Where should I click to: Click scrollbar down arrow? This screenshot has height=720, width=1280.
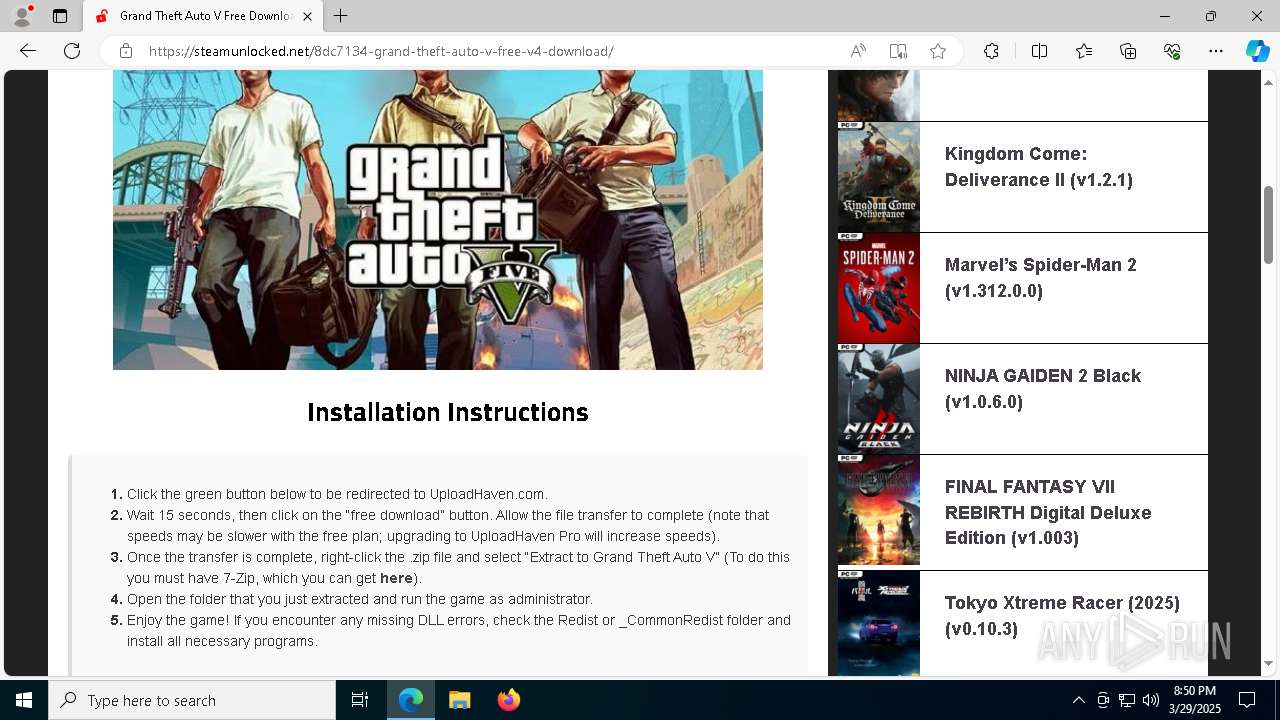point(1269,663)
